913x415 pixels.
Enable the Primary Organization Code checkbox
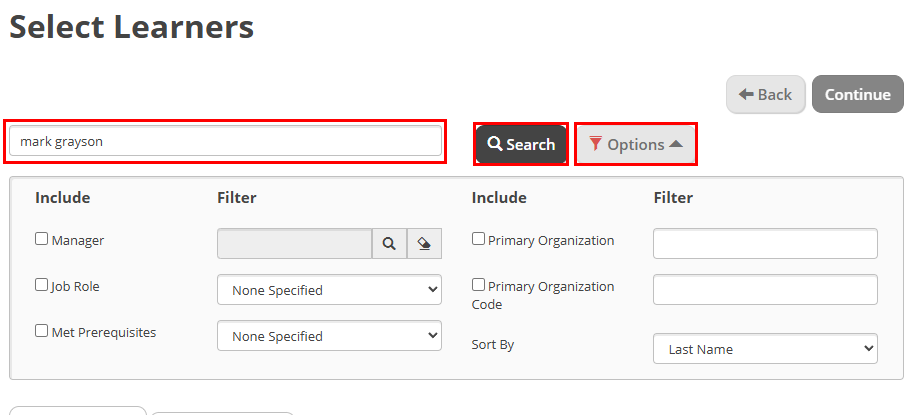click(x=479, y=285)
